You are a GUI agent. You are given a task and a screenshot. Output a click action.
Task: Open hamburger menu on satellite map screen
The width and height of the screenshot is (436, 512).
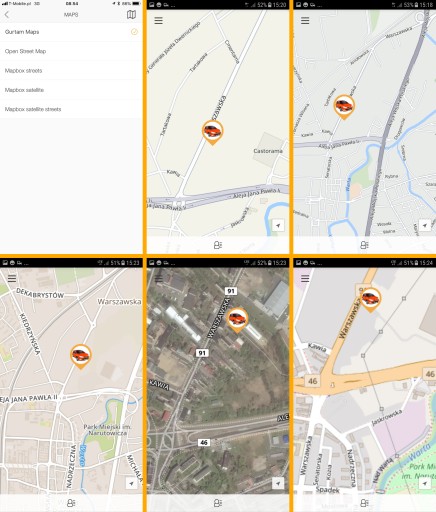(158, 278)
